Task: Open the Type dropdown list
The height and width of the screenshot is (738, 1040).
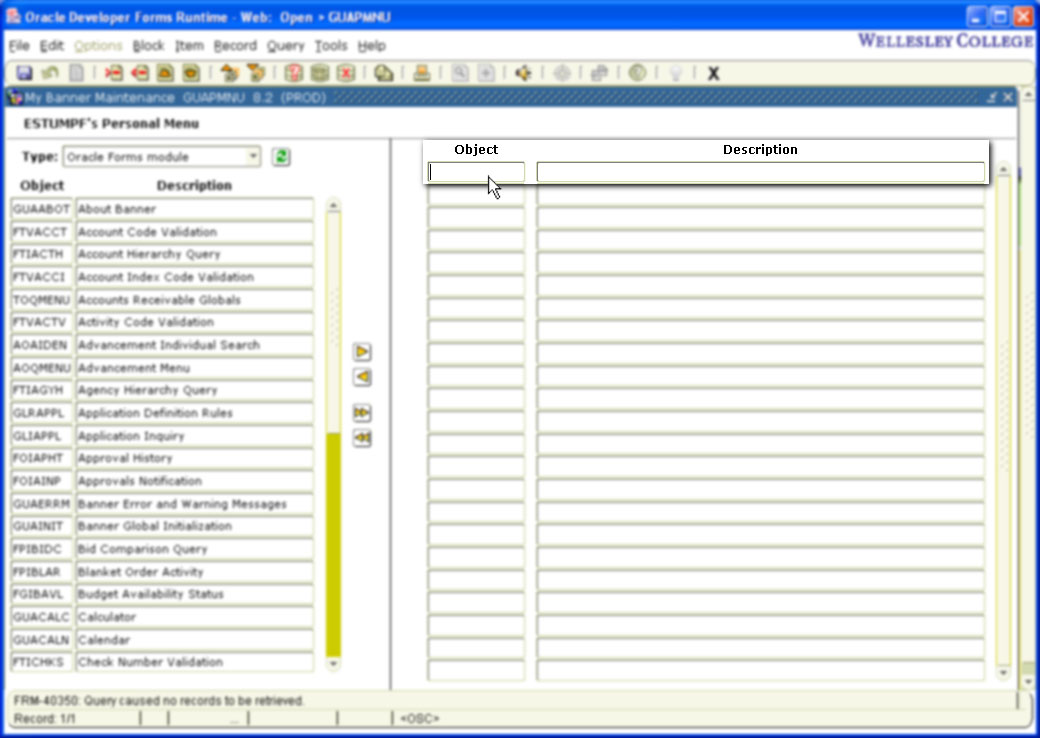Action: click(253, 157)
